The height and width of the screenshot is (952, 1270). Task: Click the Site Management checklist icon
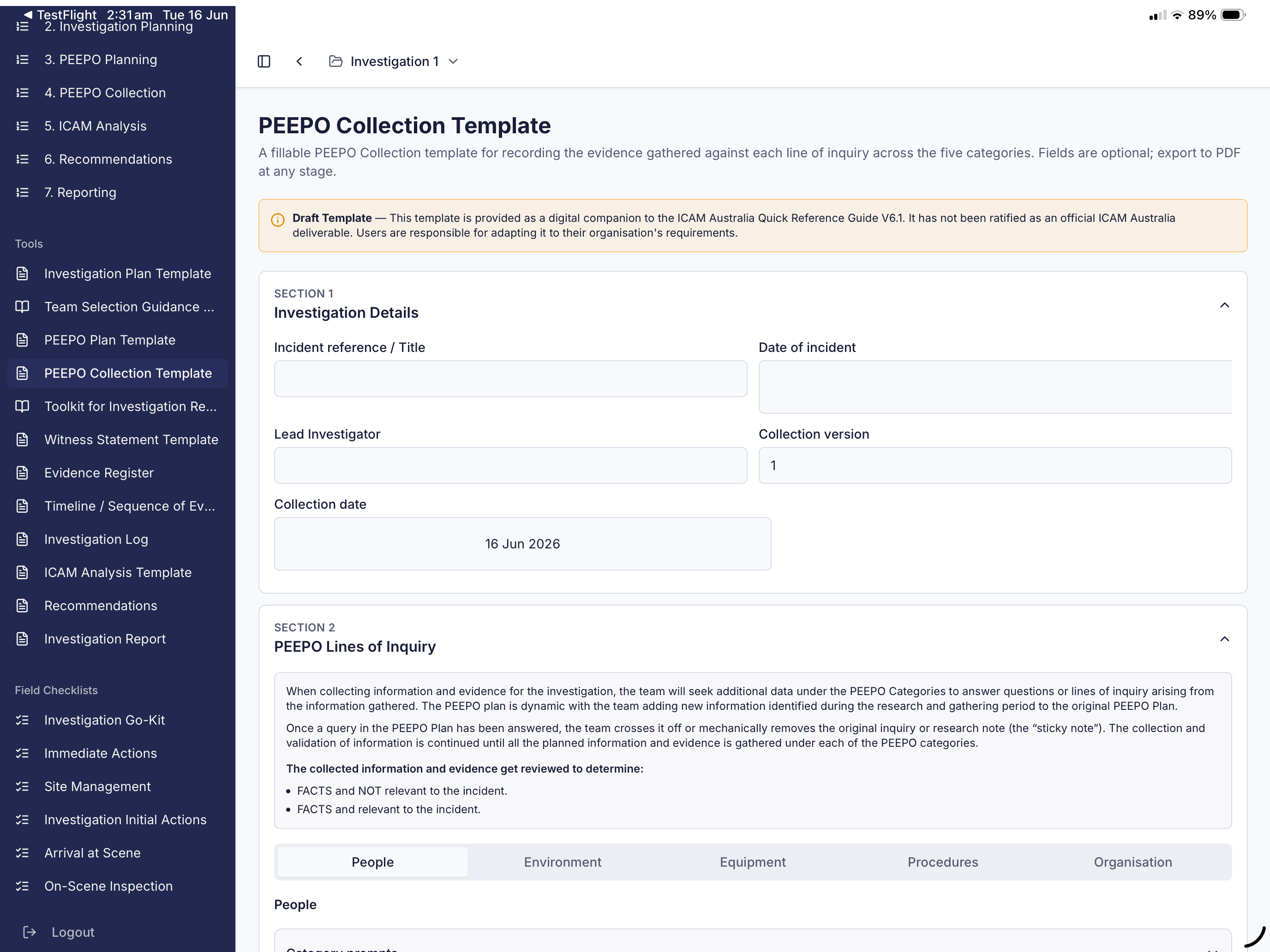pos(23,787)
